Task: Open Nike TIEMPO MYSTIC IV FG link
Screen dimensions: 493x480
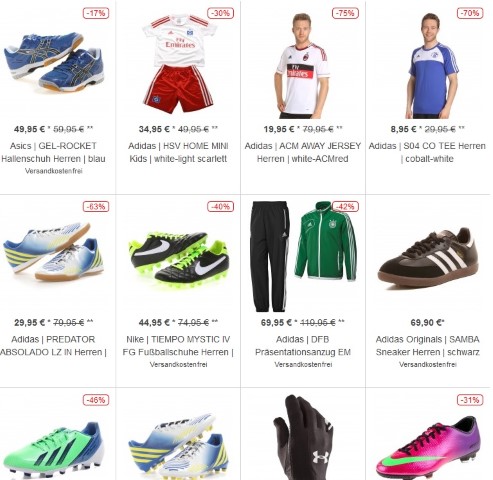Action: click(x=178, y=346)
